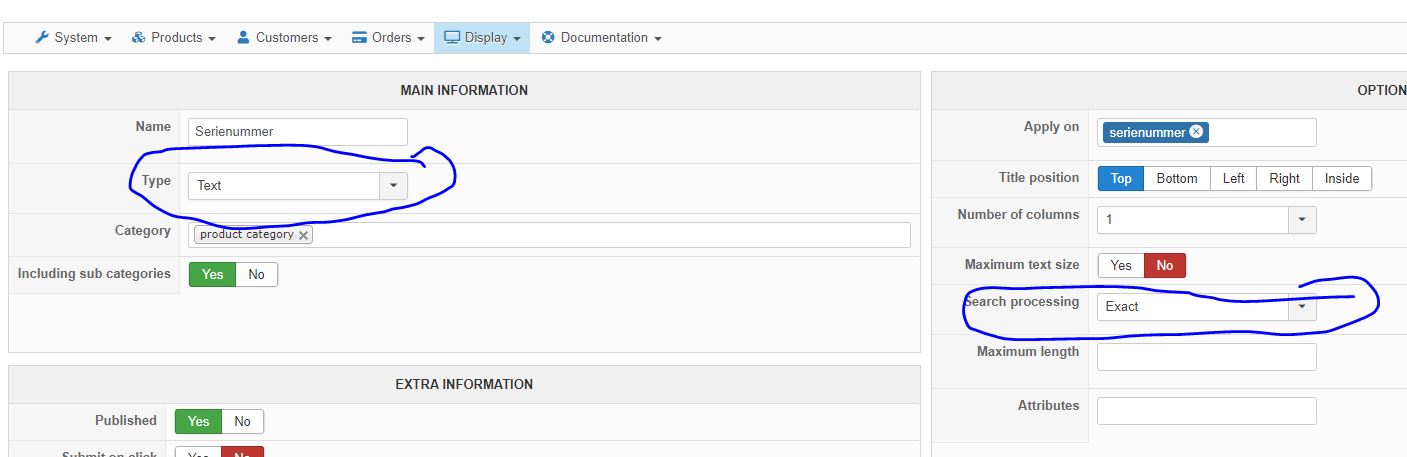
Task: Focus the Maximum length input field
Action: click(1206, 357)
